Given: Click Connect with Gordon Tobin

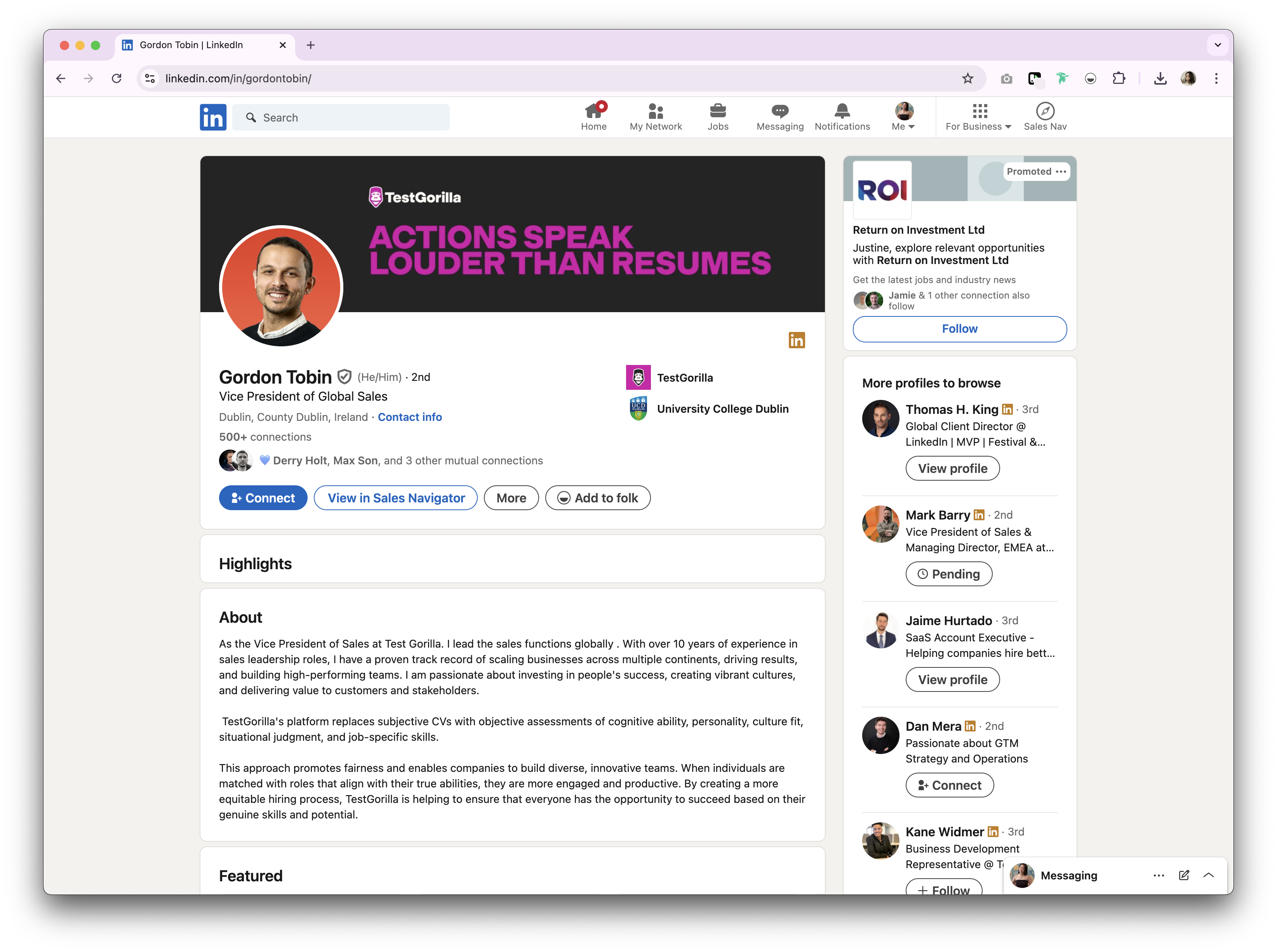Looking at the screenshot, I should coord(263,498).
